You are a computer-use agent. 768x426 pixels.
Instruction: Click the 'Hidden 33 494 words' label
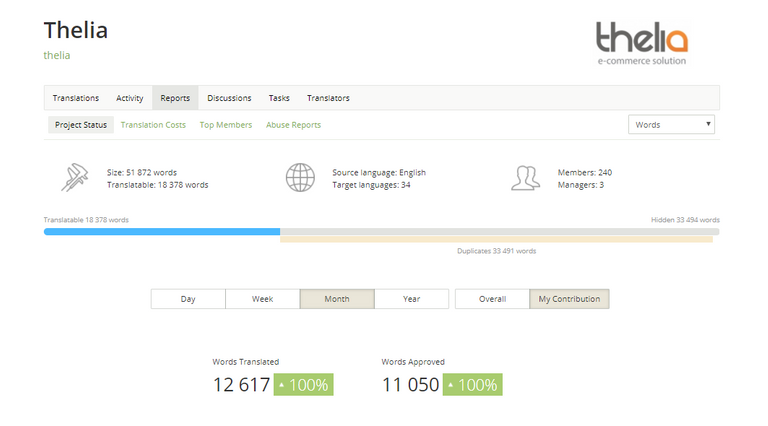click(685, 220)
